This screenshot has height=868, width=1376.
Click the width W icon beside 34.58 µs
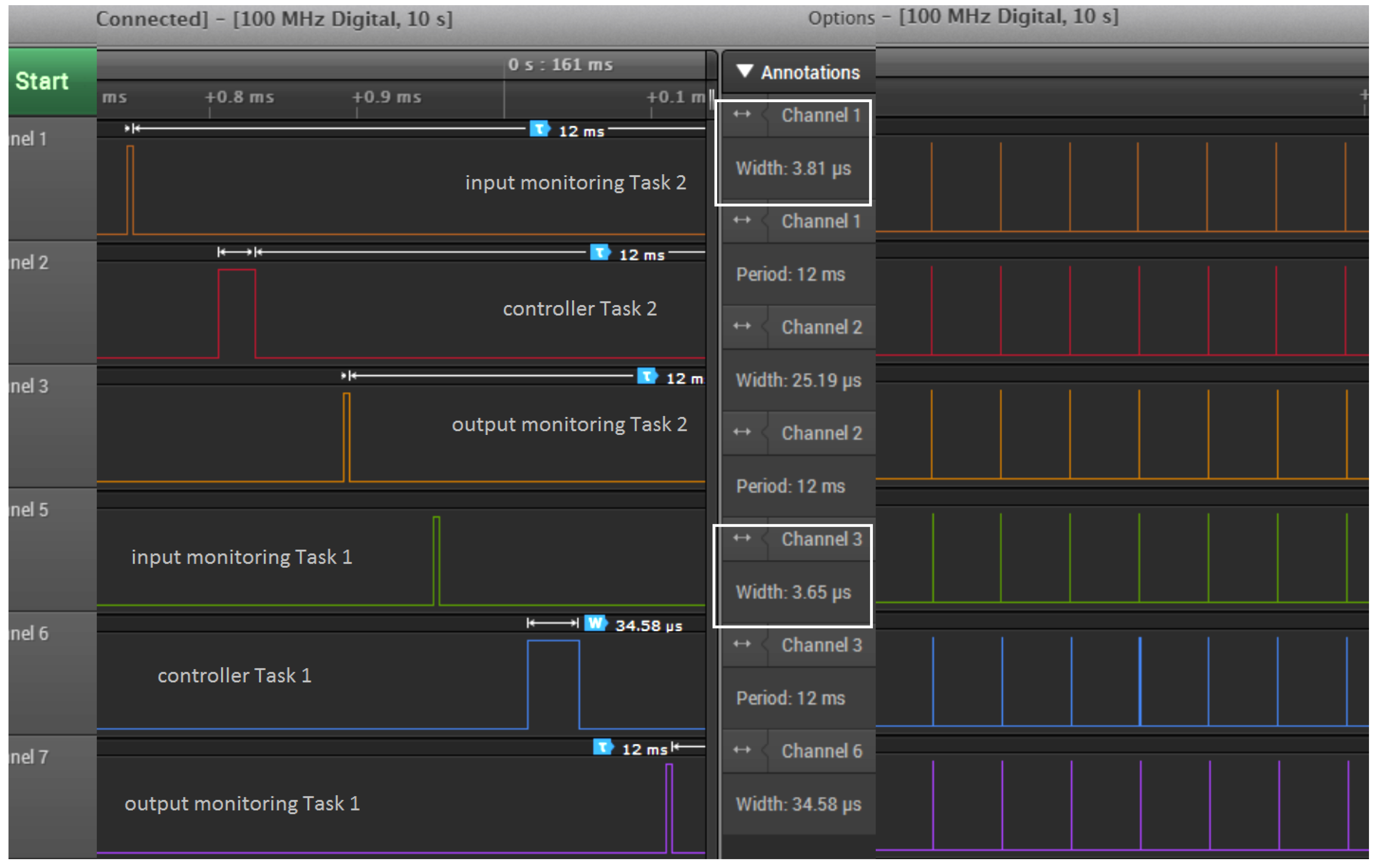click(x=595, y=623)
